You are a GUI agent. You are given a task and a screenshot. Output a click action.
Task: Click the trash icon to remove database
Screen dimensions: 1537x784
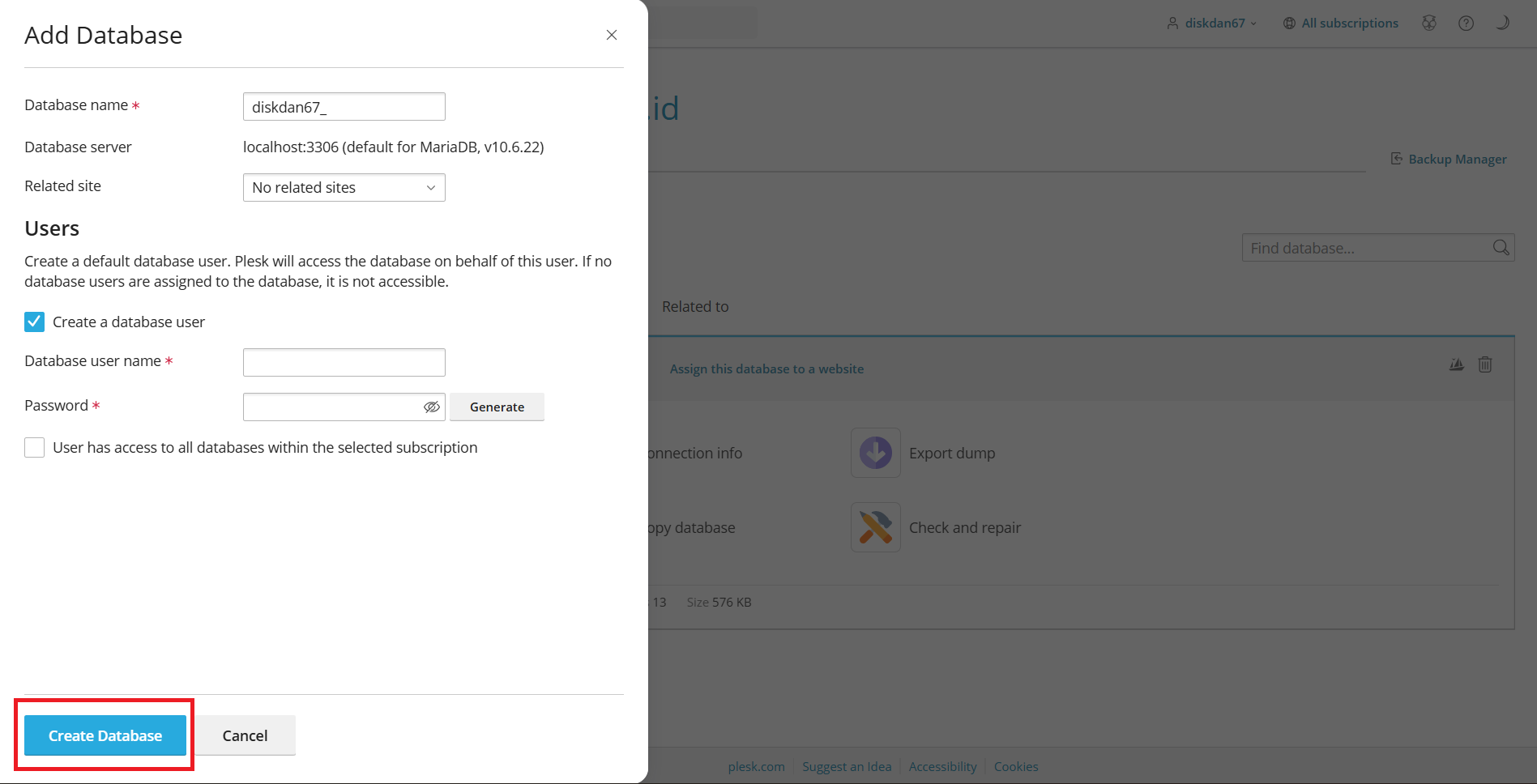(x=1484, y=364)
